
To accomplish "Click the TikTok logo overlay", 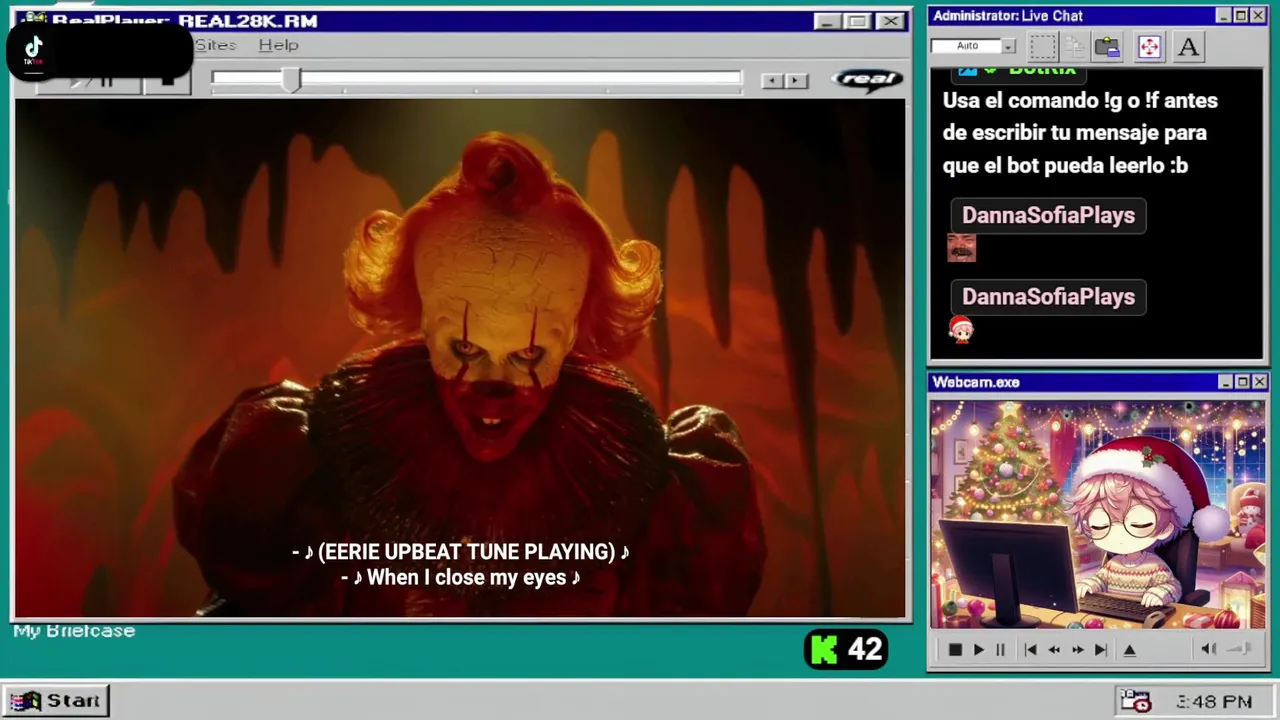I will [x=34, y=50].
